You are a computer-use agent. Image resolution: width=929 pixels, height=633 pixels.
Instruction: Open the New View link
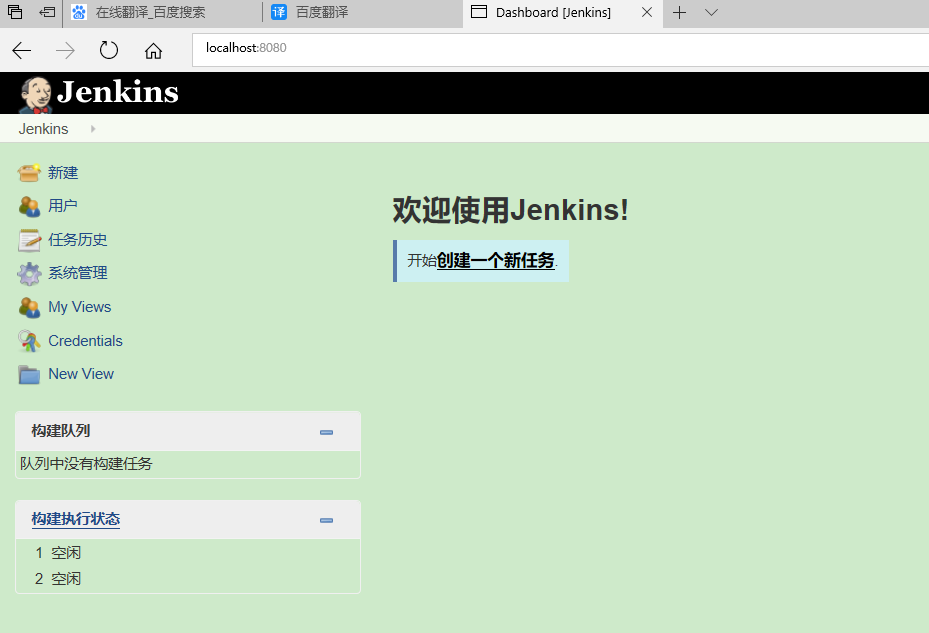click(x=81, y=374)
